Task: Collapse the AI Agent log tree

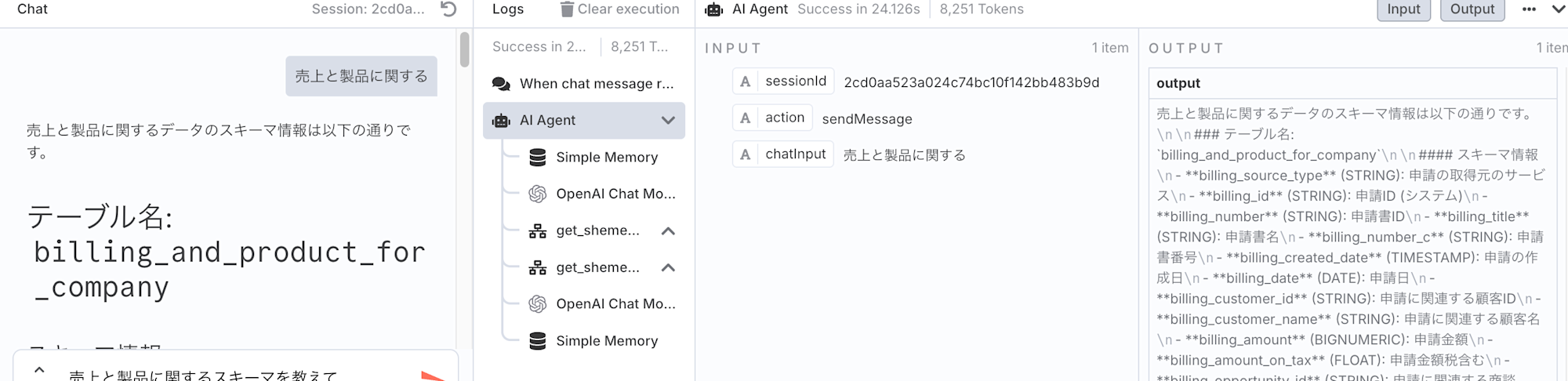Action: coord(668,121)
